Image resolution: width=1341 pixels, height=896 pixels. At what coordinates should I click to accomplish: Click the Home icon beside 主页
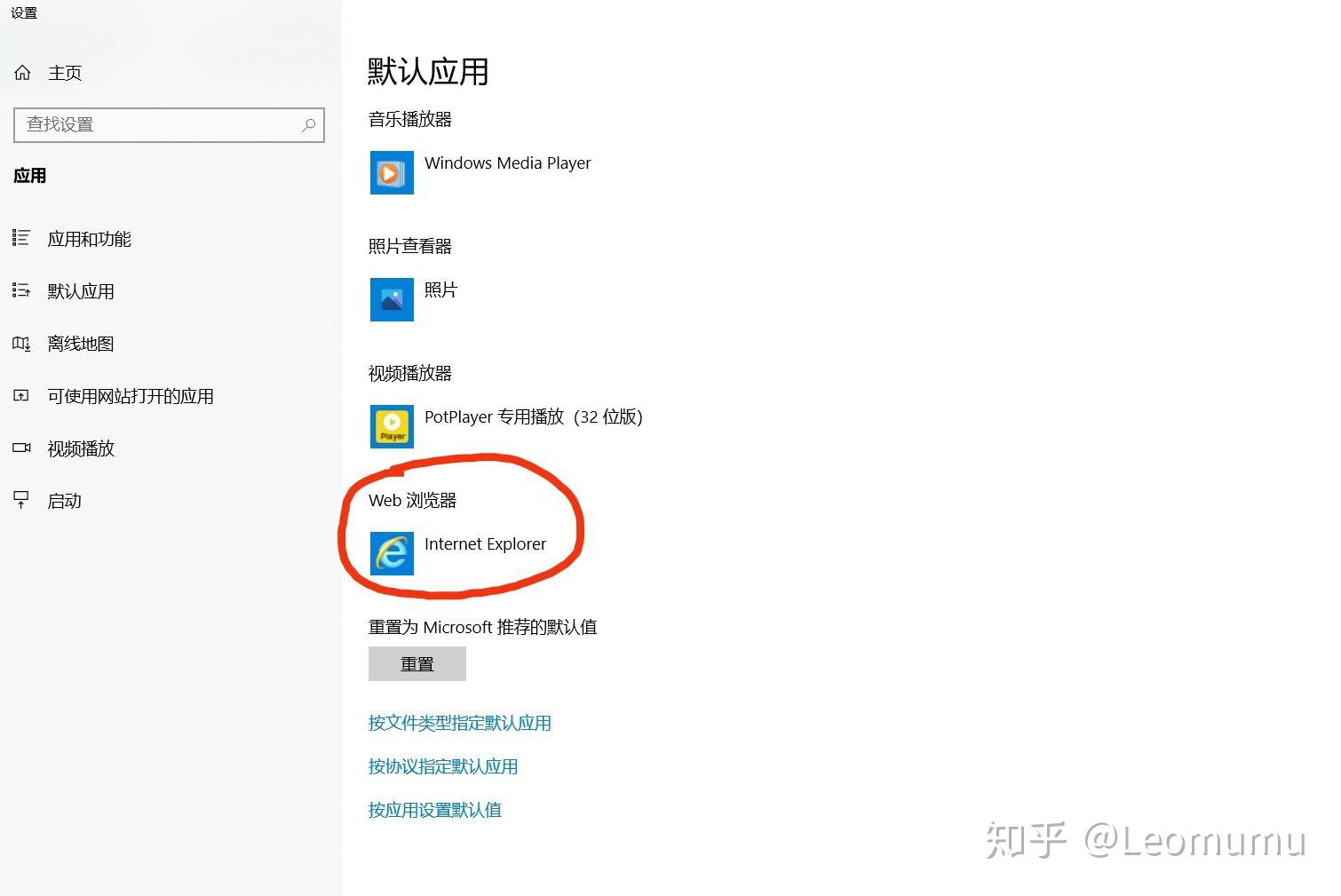pos(22,73)
